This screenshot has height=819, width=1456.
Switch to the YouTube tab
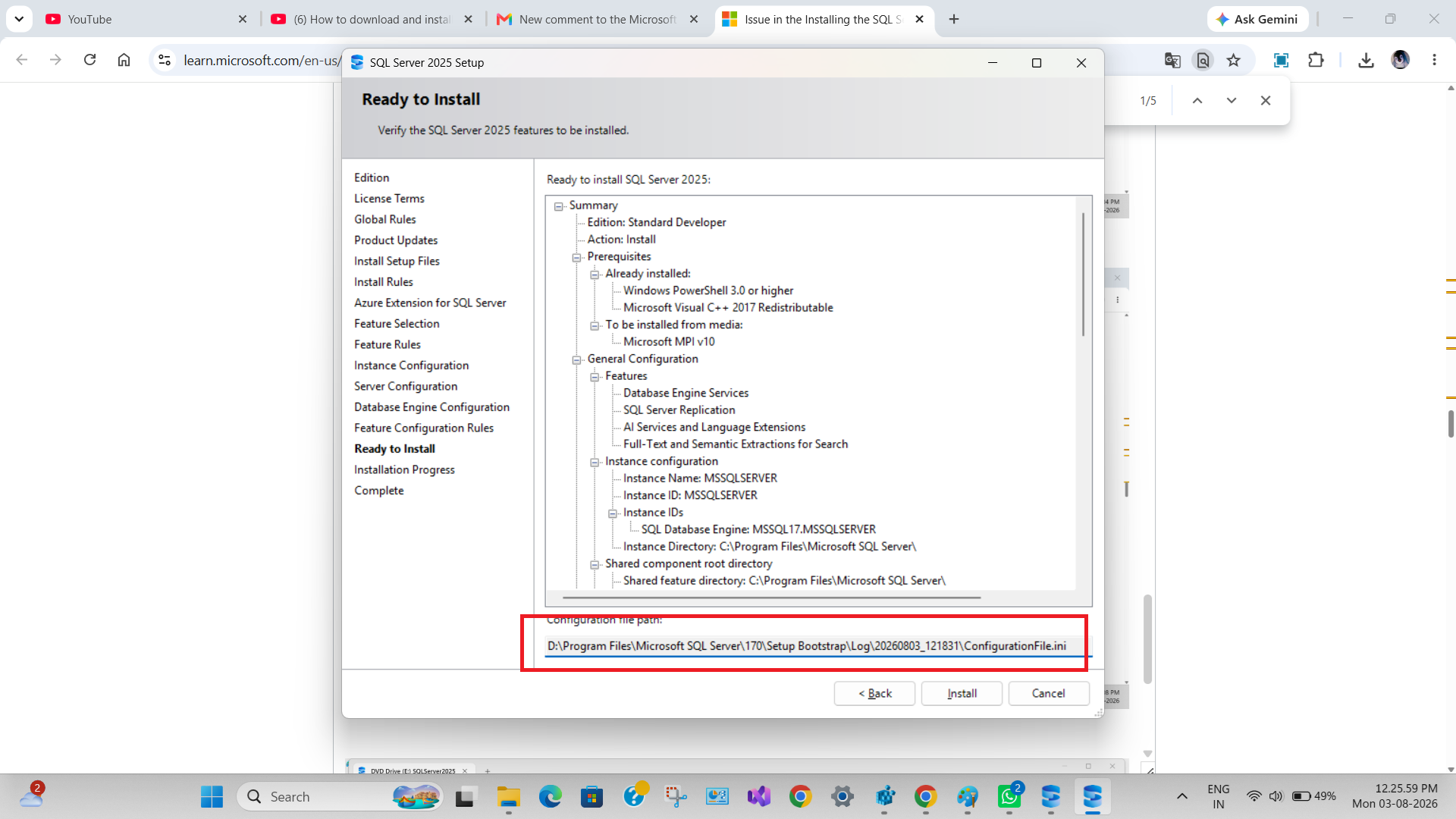click(x=136, y=19)
